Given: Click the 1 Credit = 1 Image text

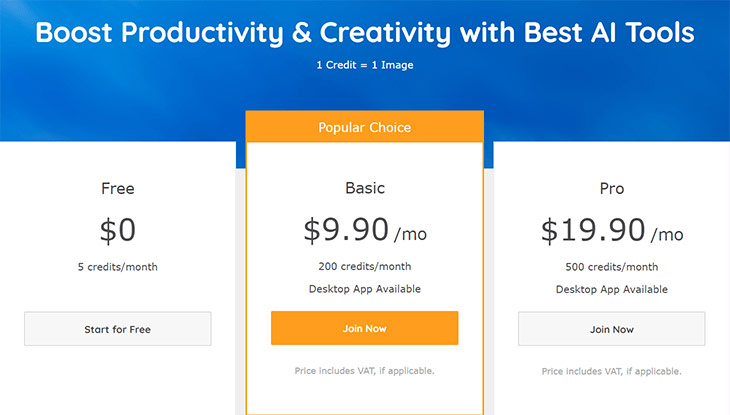Looking at the screenshot, I should tap(365, 65).
